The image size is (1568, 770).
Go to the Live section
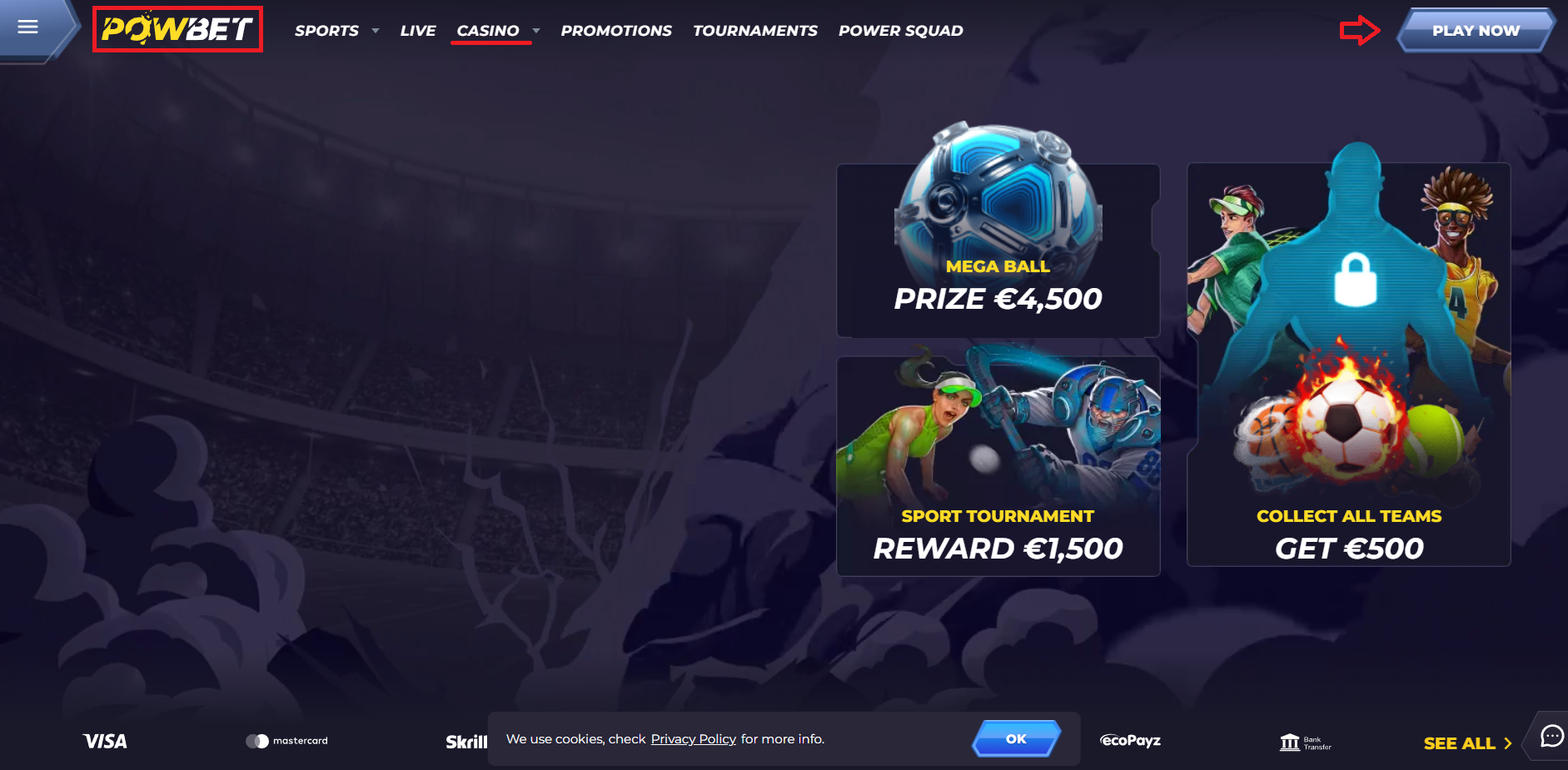[x=418, y=31]
